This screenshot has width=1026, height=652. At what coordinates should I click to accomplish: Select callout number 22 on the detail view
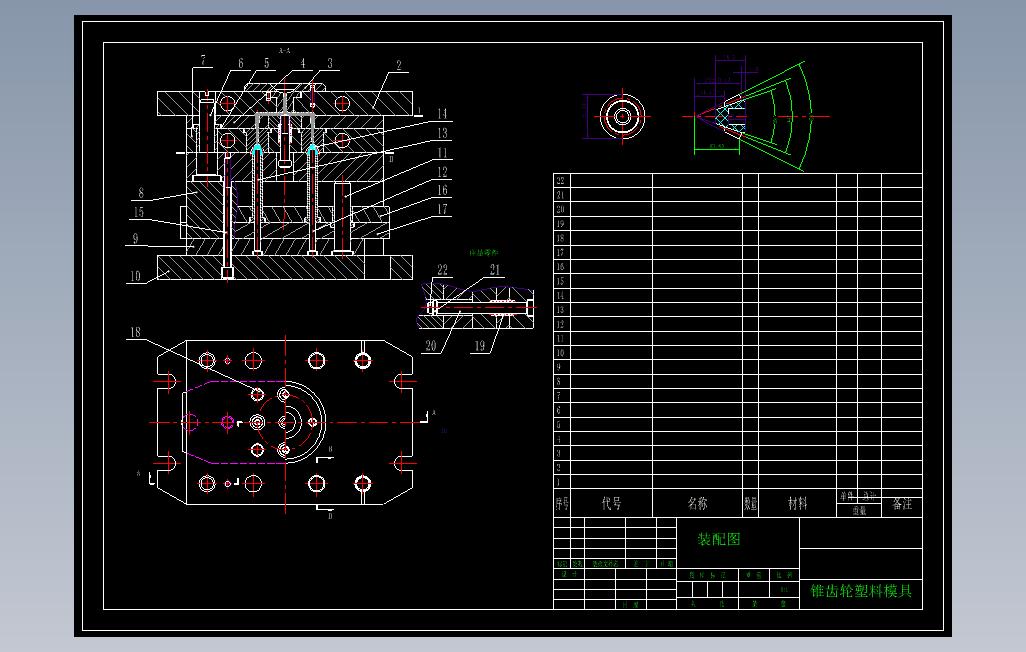(442, 270)
